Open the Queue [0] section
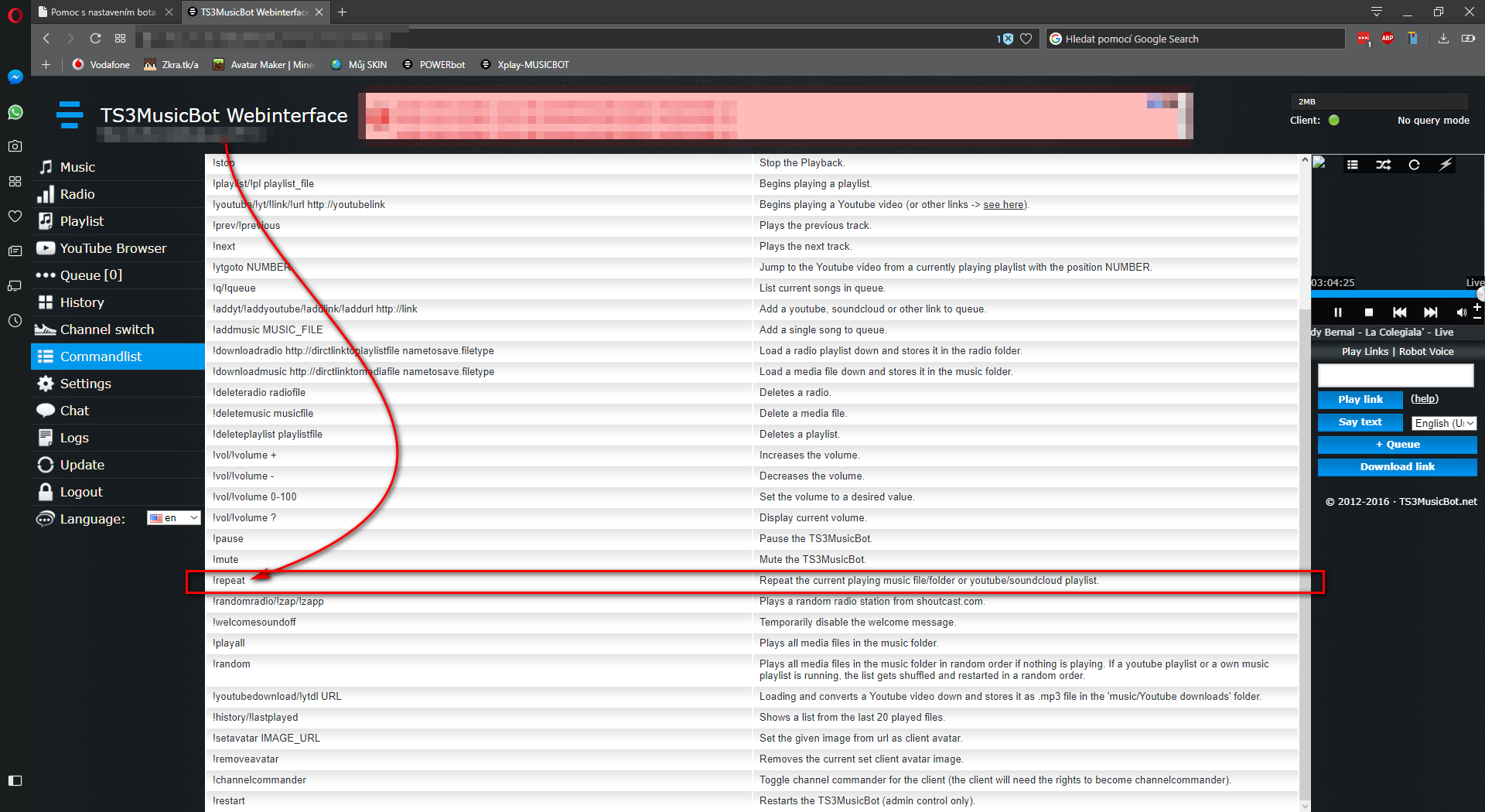The height and width of the screenshot is (812, 1485). click(118, 275)
